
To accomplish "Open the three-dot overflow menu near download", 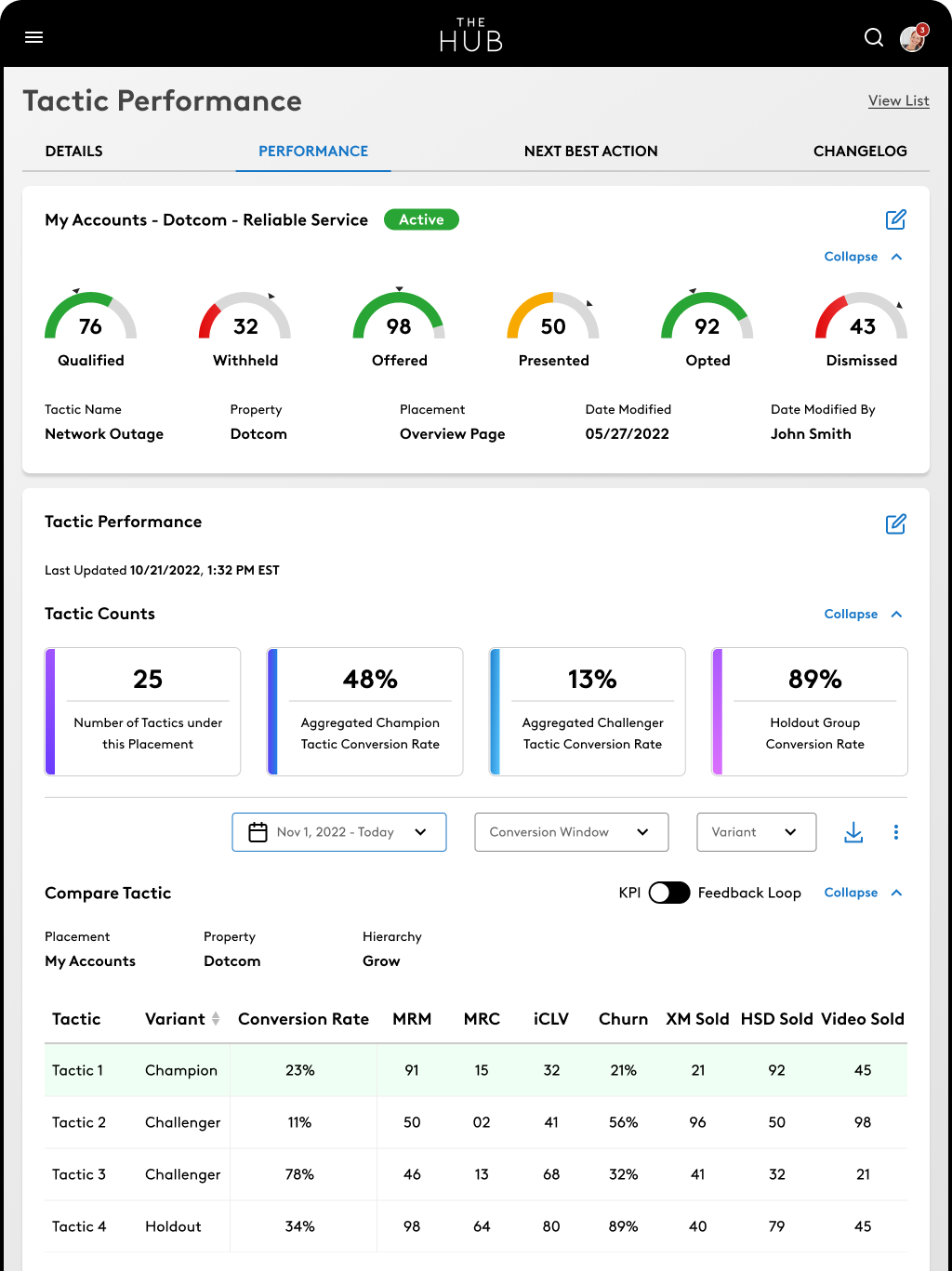I will (896, 832).
